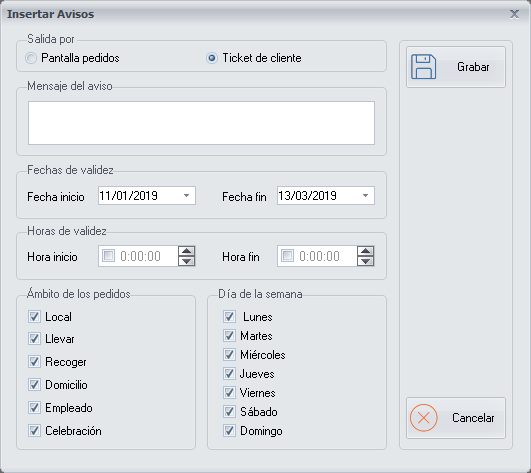Enable the Hora fin checkbox
Screen dimensions: 531x473
pyautogui.click(x=288, y=256)
